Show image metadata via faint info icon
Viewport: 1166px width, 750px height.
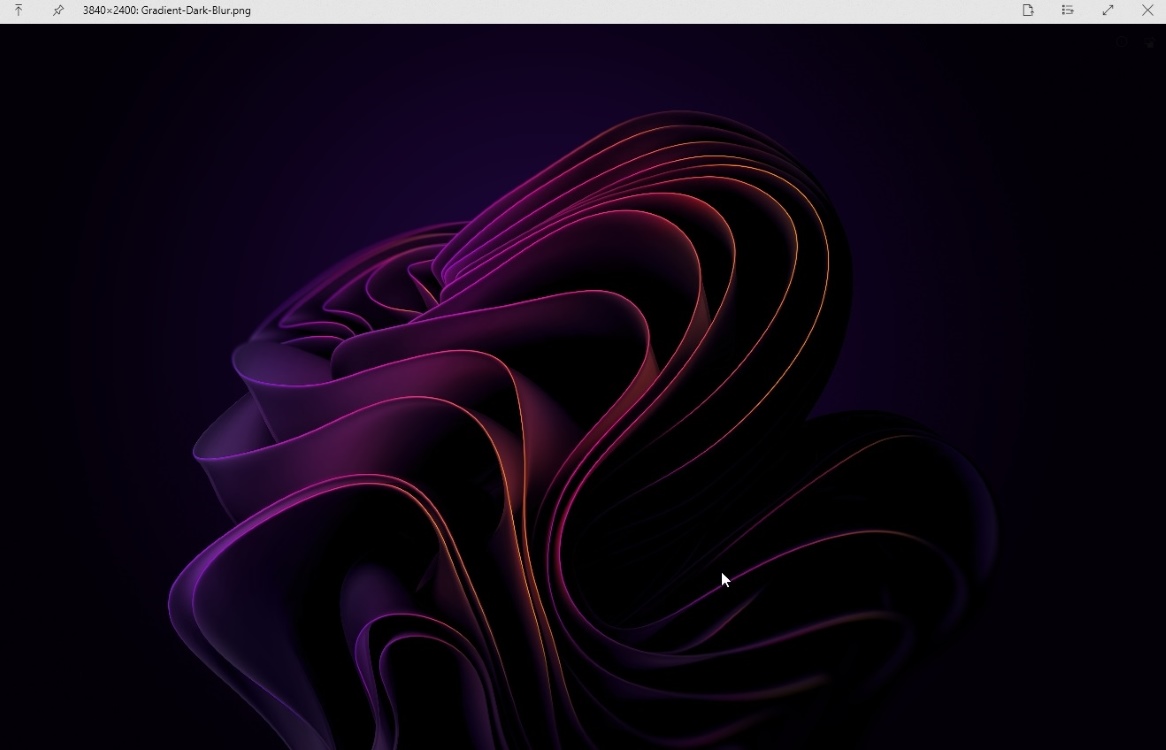coord(1122,43)
